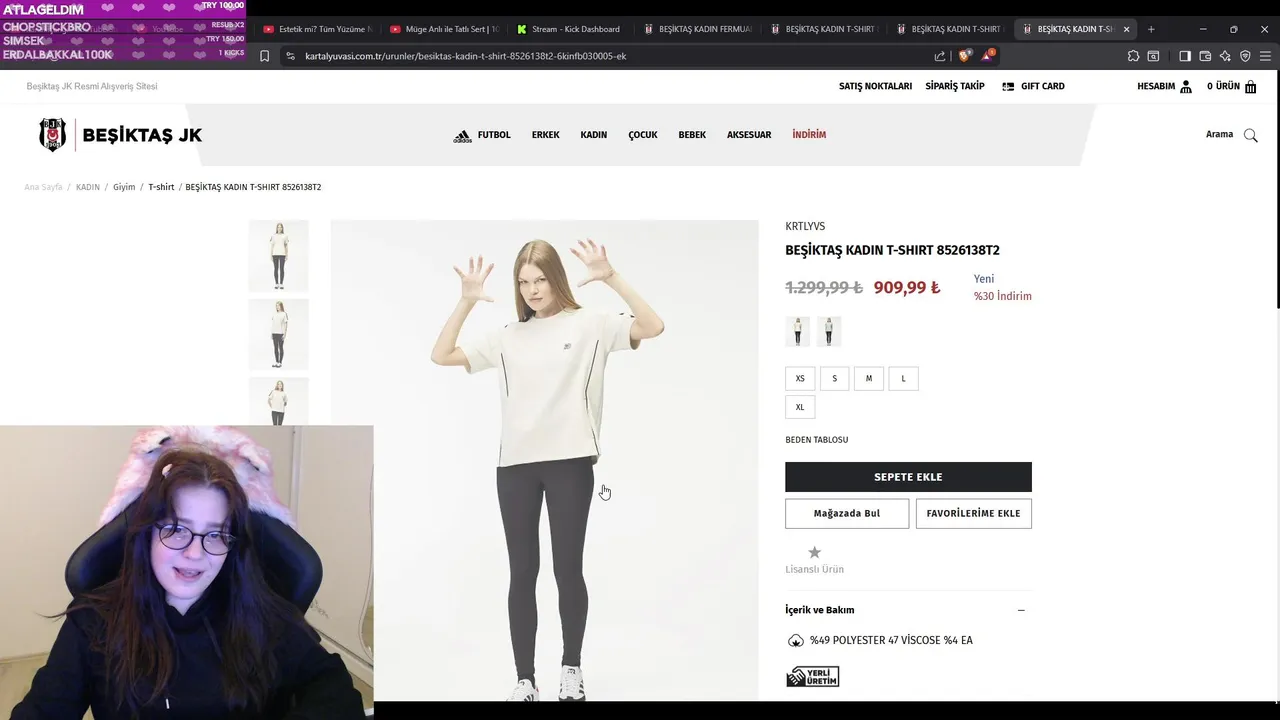The width and height of the screenshot is (1280, 720).
Task: Open the browser extensions puzzle icon
Action: (x=1133, y=56)
